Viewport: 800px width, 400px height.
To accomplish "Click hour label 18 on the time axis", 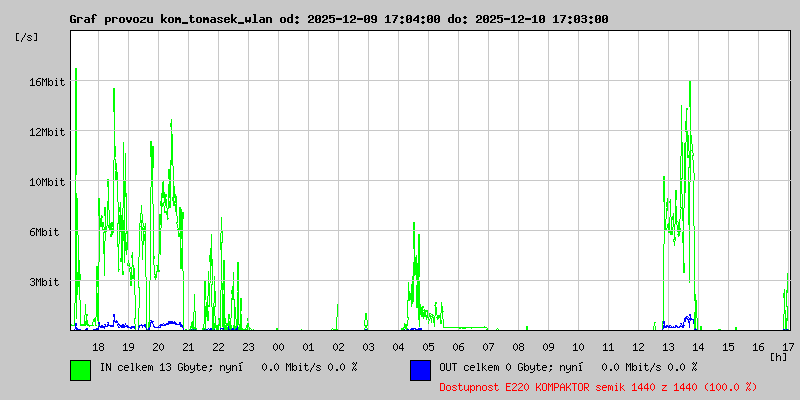I will pyautogui.click(x=98, y=347).
